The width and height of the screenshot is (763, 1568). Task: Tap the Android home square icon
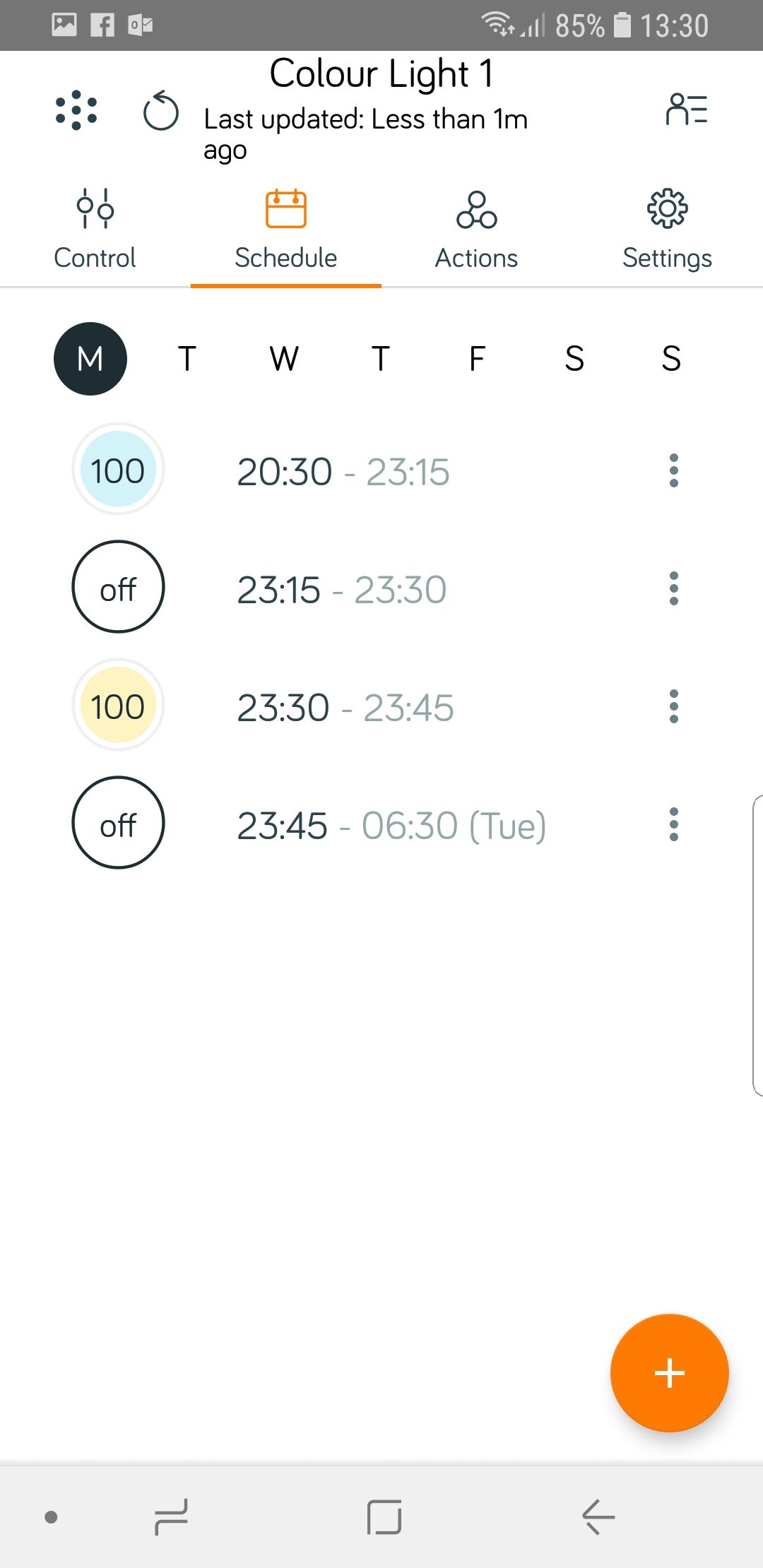click(384, 1516)
